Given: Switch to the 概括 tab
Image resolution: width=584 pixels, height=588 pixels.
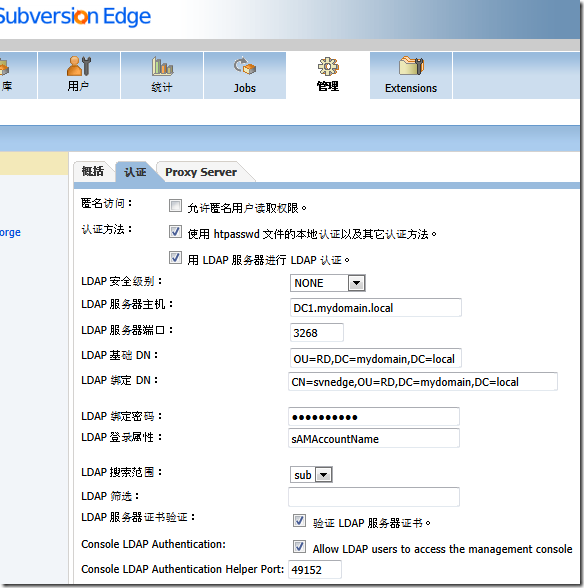Looking at the screenshot, I should point(93,172).
